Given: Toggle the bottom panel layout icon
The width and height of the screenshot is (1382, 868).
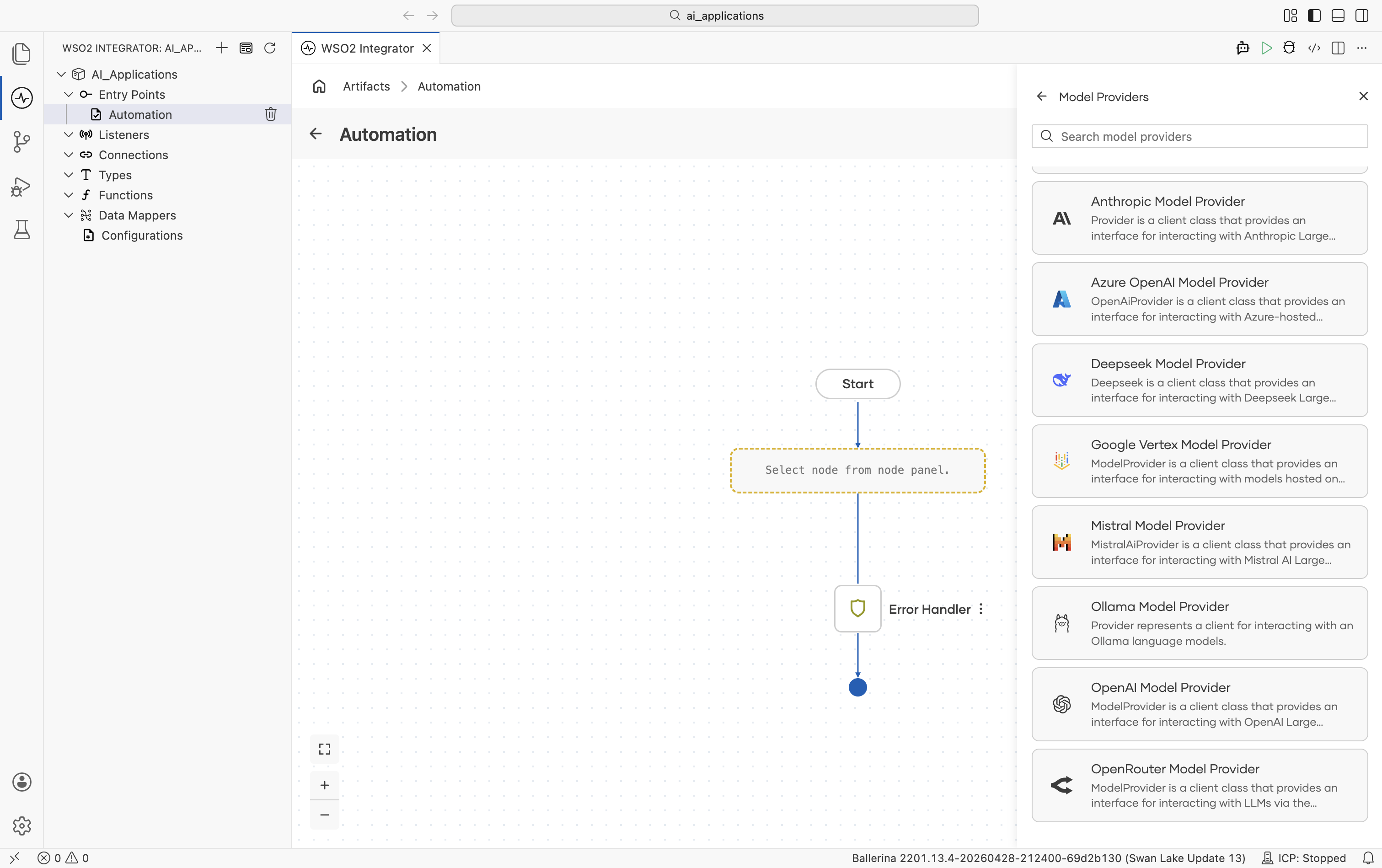Looking at the screenshot, I should click(x=1338, y=16).
